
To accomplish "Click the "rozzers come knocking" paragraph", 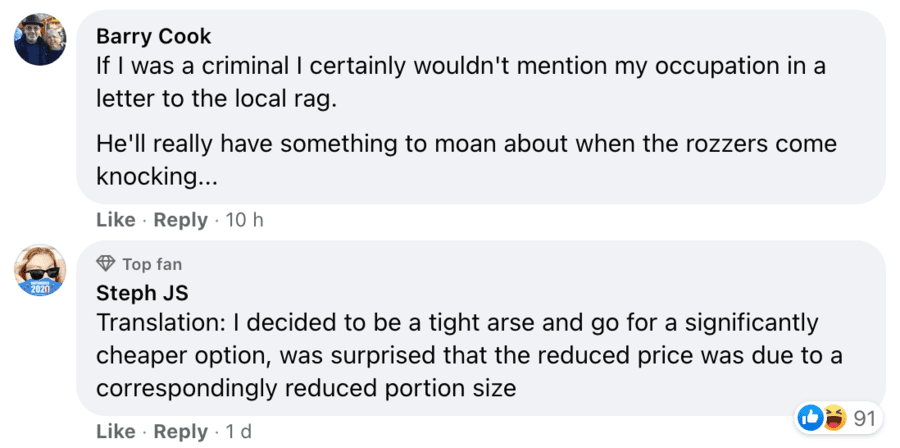I will (465, 160).
